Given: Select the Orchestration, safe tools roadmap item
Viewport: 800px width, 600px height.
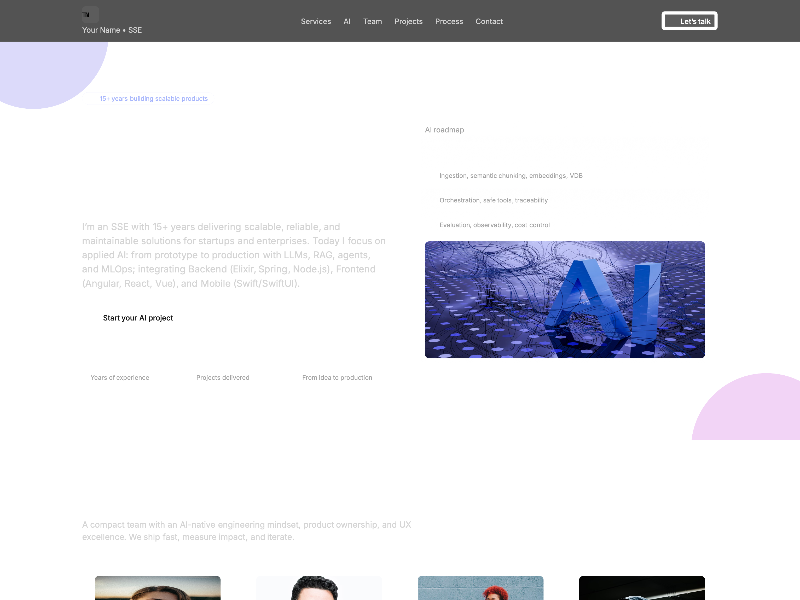Looking at the screenshot, I should (493, 200).
